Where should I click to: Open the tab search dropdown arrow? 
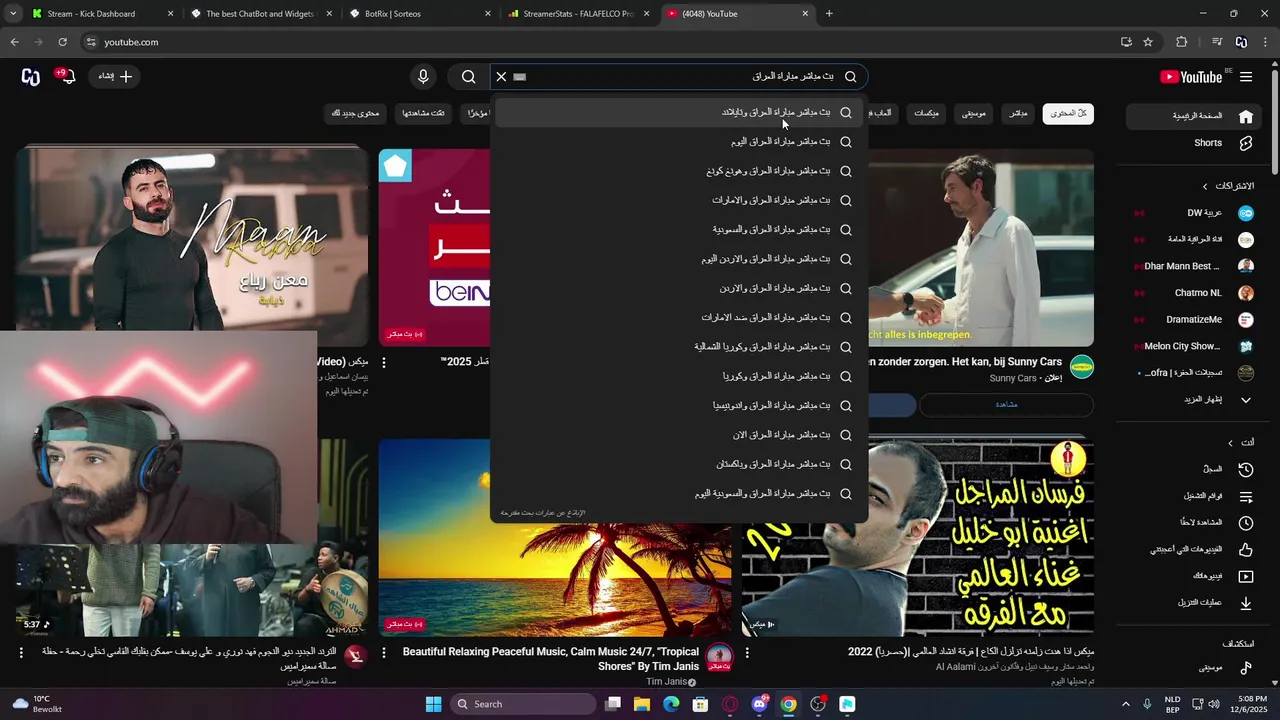pyautogui.click(x=13, y=14)
